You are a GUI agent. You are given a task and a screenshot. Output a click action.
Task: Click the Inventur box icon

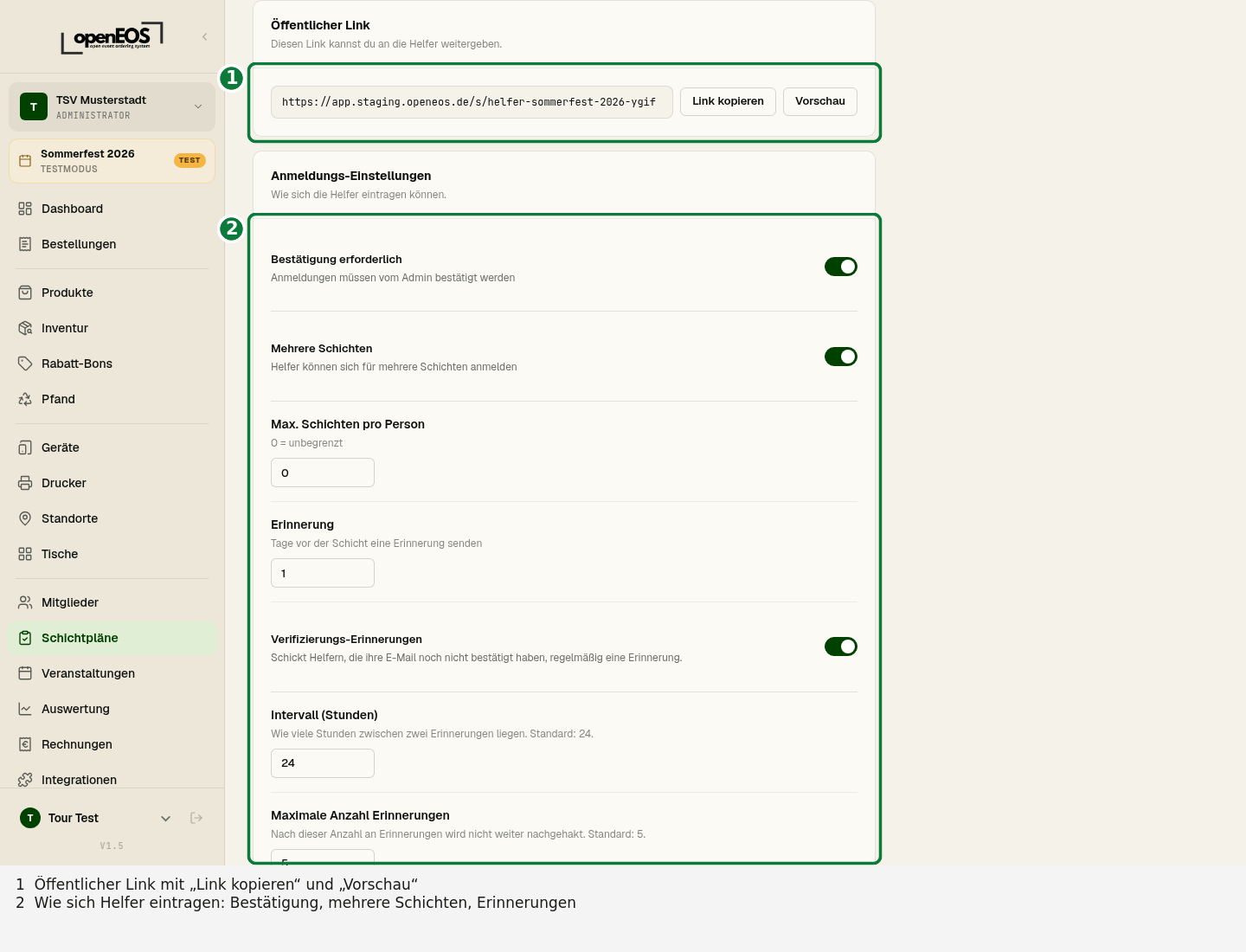[25, 328]
